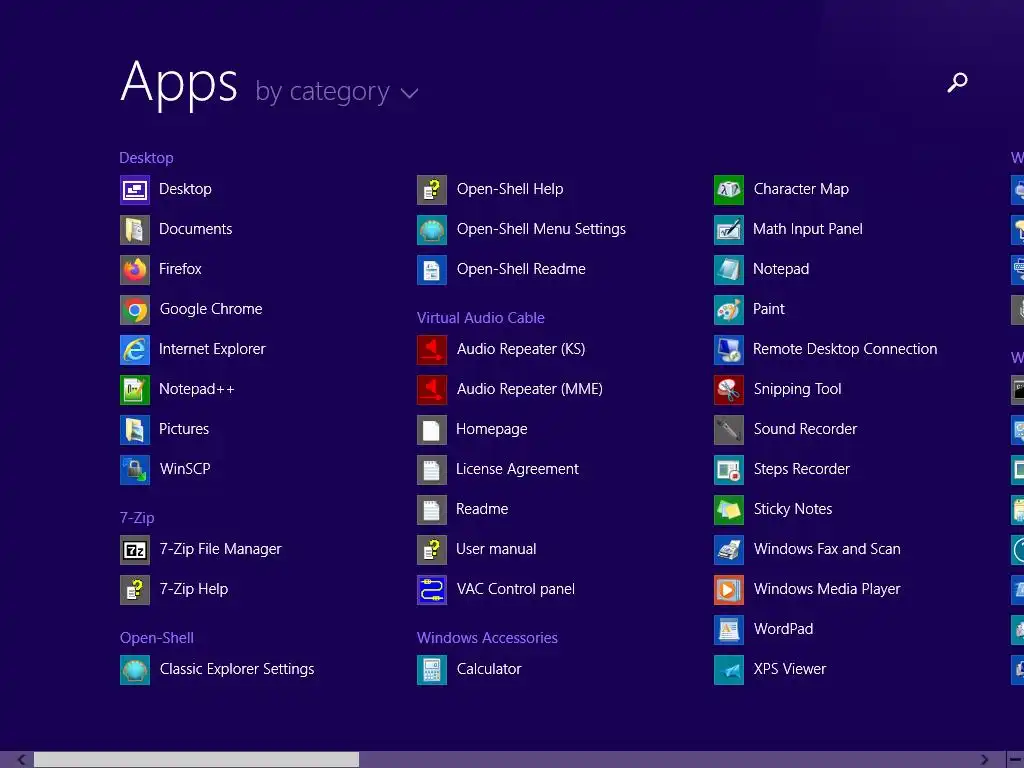Click the 'Character Map' label

pos(801,189)
